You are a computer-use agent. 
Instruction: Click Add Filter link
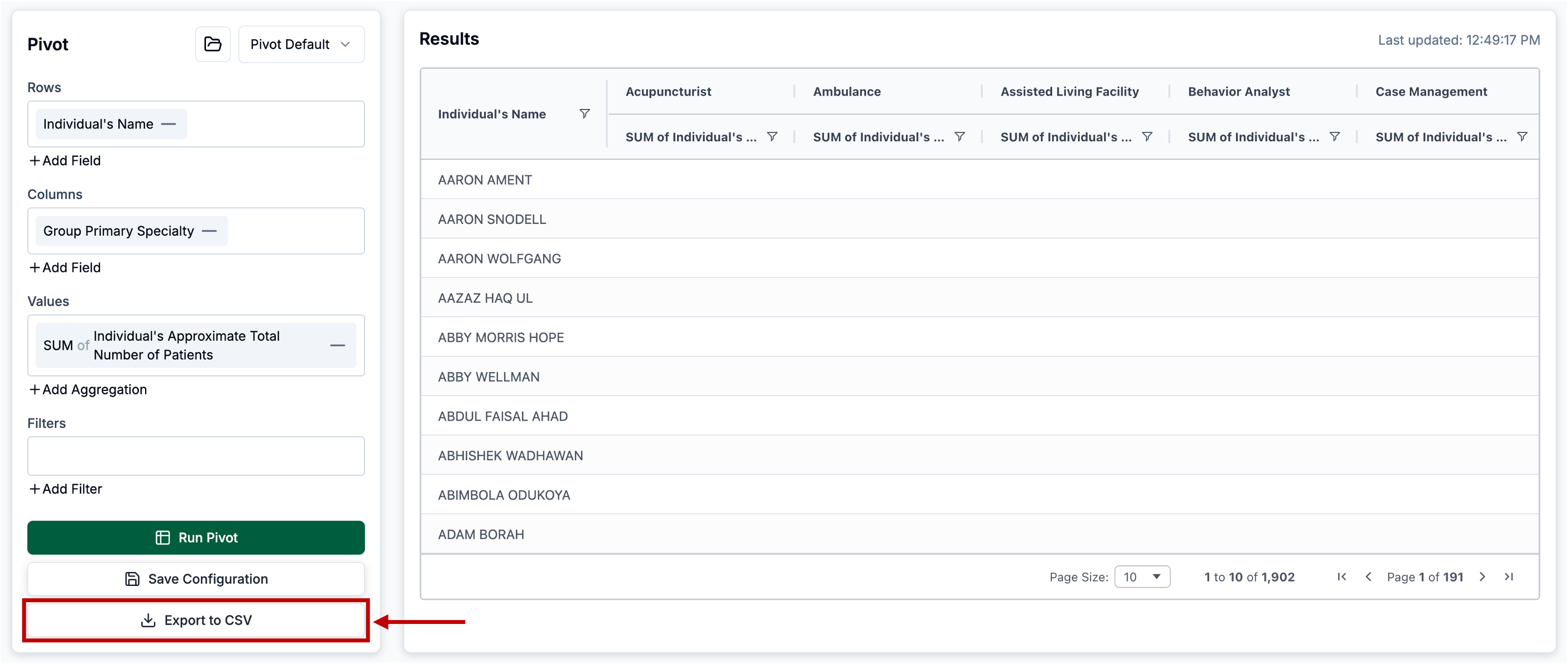66,489
